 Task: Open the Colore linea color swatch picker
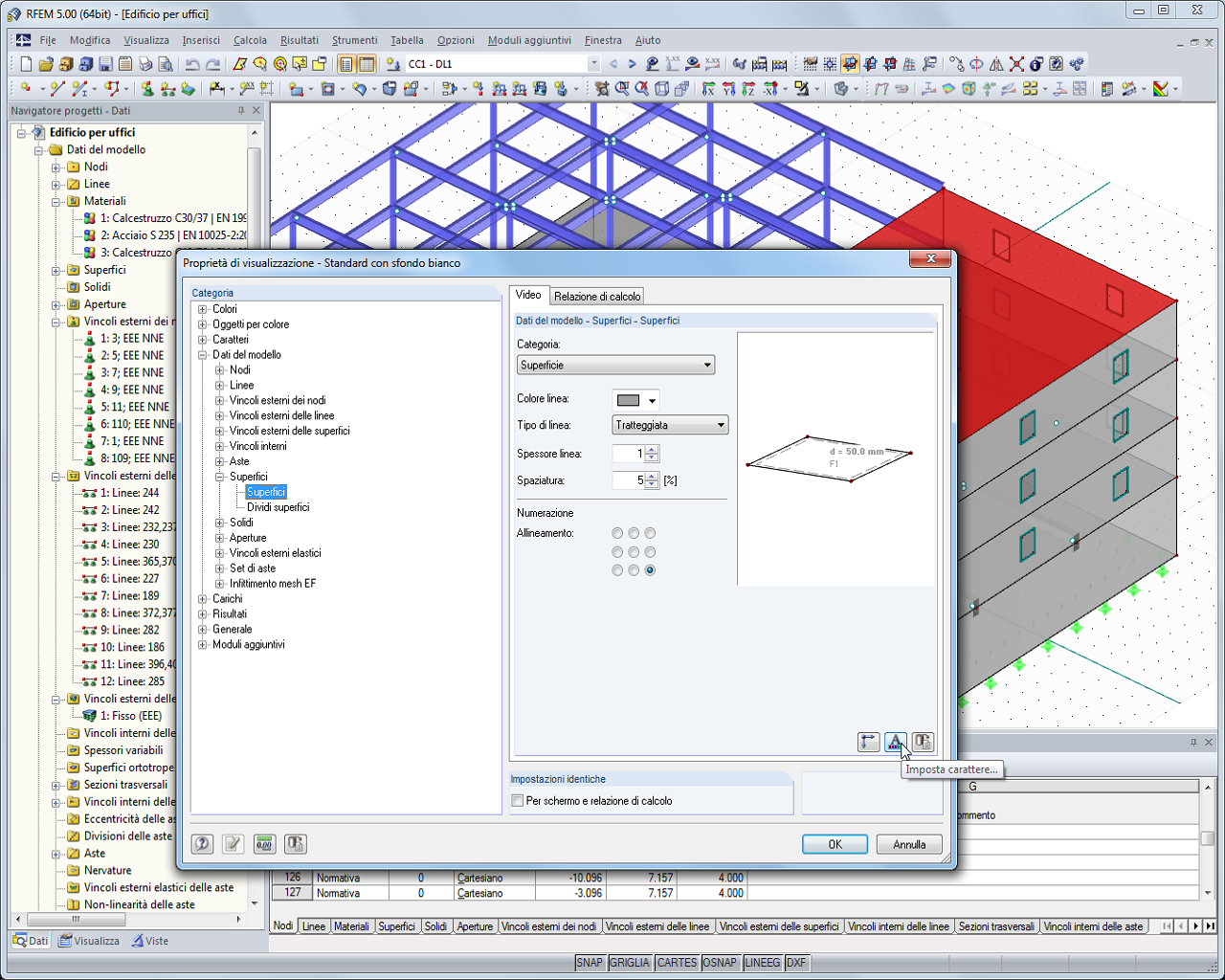pos(635,400)
